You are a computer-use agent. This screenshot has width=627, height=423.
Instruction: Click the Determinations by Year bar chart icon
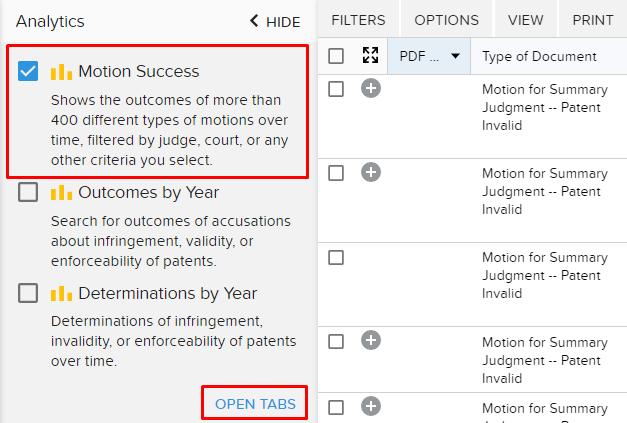(x=61, y=293)
